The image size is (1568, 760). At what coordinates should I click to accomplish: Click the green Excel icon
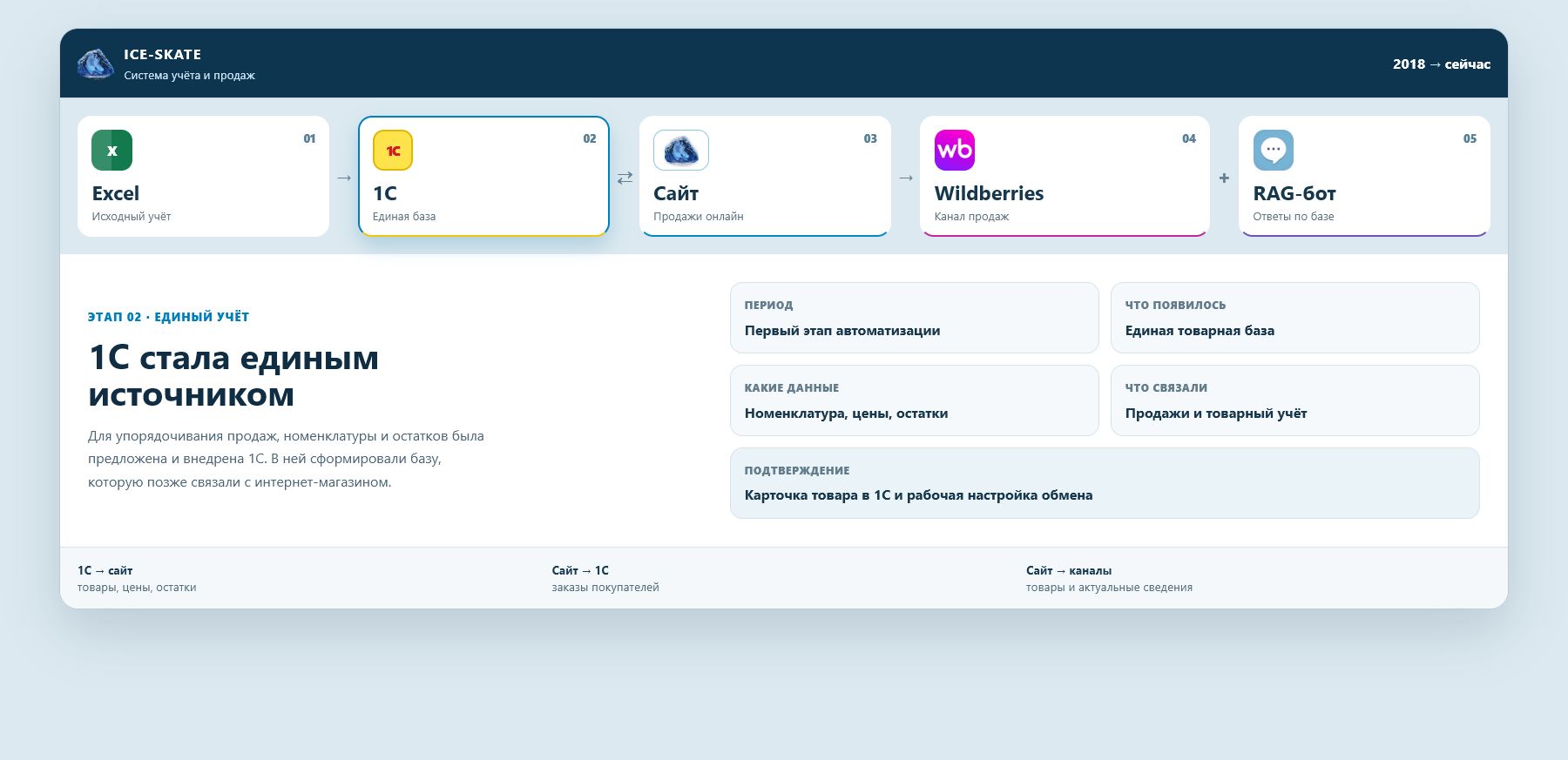click(x=112, y=150)
